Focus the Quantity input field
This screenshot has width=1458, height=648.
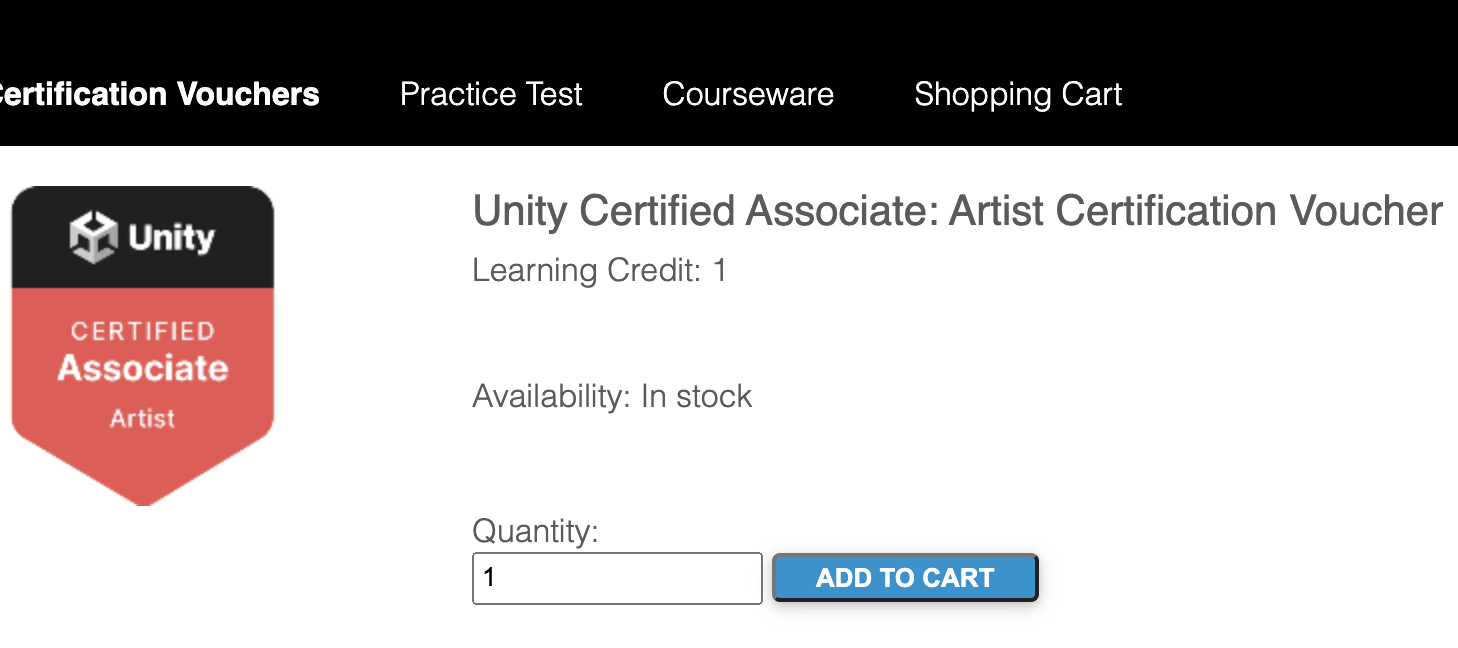(617, 578)
